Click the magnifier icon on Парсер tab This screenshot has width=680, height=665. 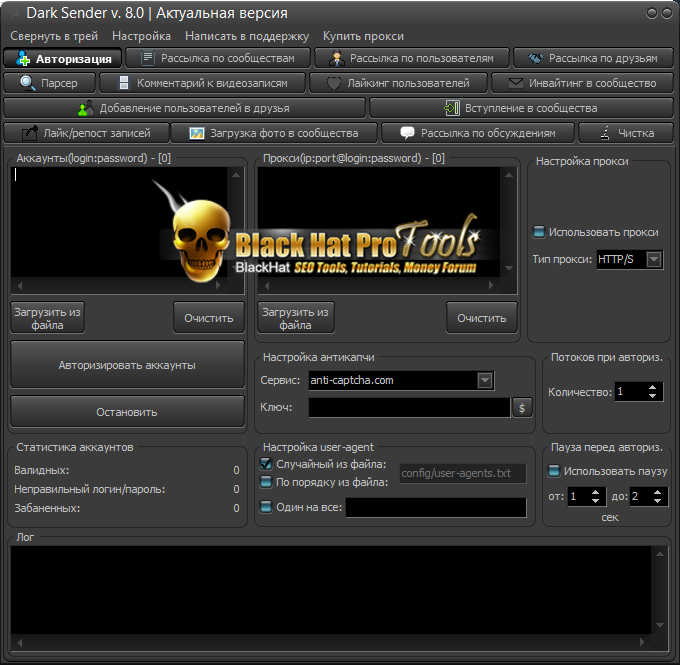tap(28, 83)
